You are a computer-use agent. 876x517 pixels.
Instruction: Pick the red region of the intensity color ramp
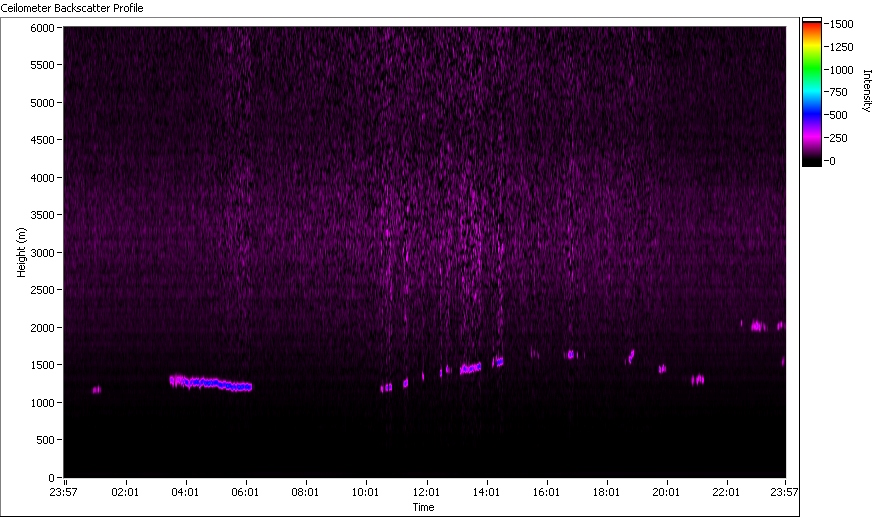[x=812, y=28]
